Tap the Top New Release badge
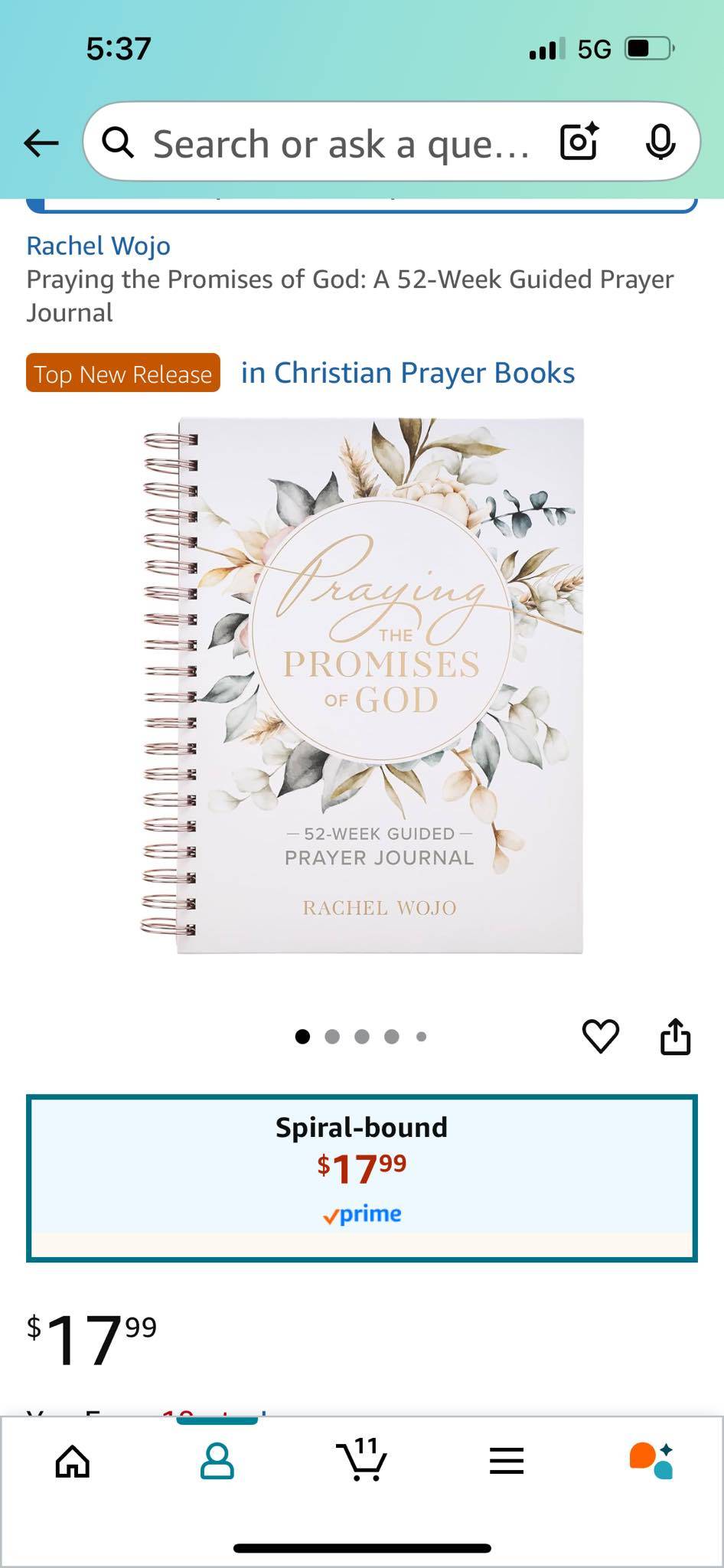 123,373
